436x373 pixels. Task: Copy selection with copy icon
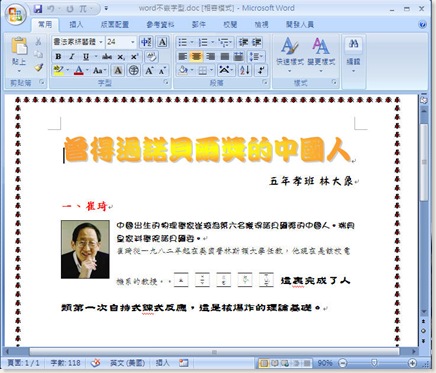click(x=39, y=54)
